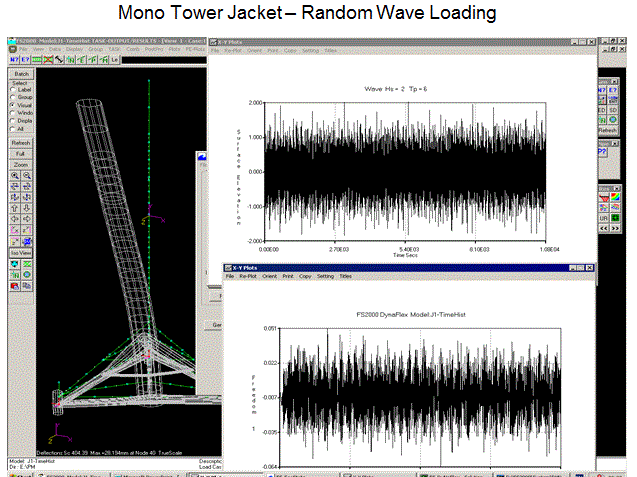This screenshot has width=637, height=477.
Task: Click the pan up arrow icon
Action: click(14, 208)
